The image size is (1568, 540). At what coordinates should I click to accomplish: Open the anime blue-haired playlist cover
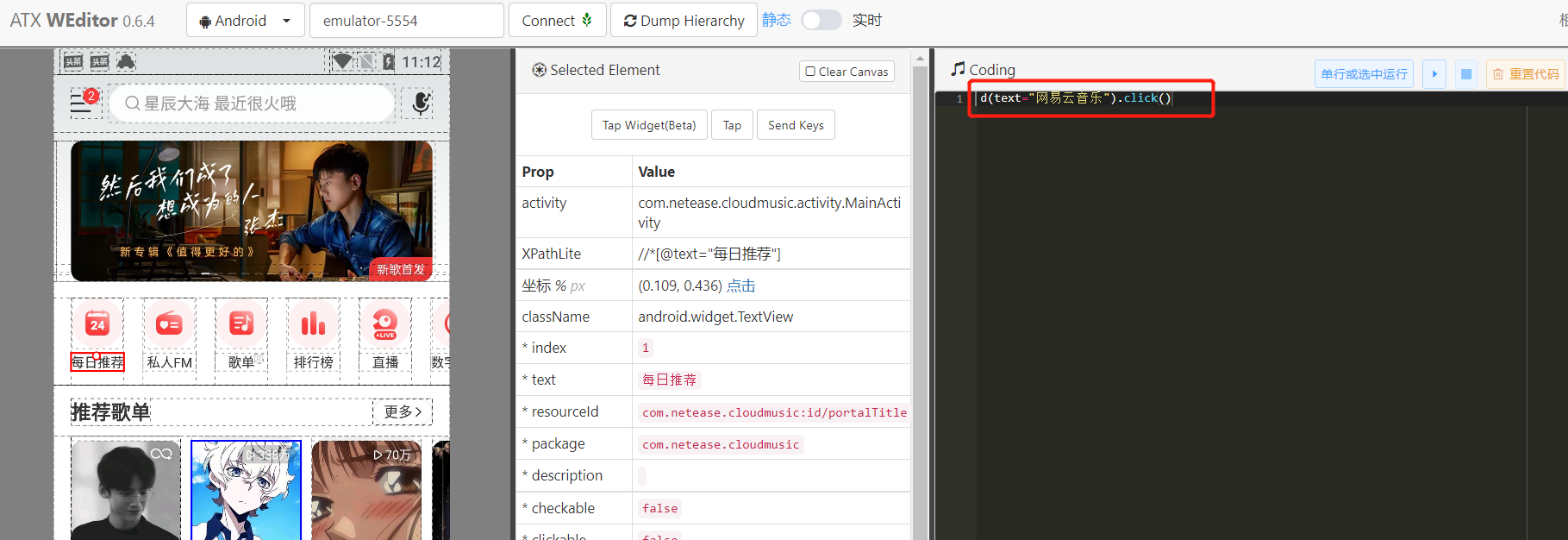[247, 490]
